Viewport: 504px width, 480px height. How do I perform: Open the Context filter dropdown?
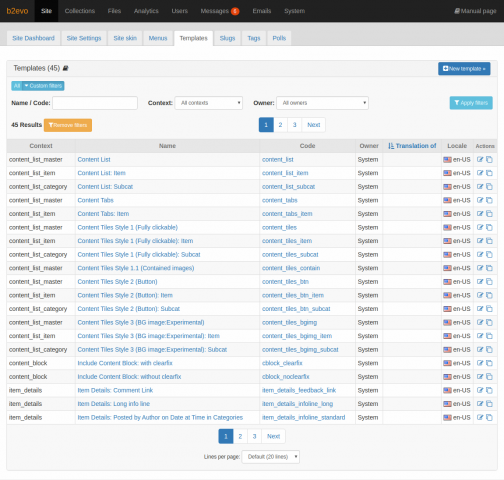pos(209,103)
